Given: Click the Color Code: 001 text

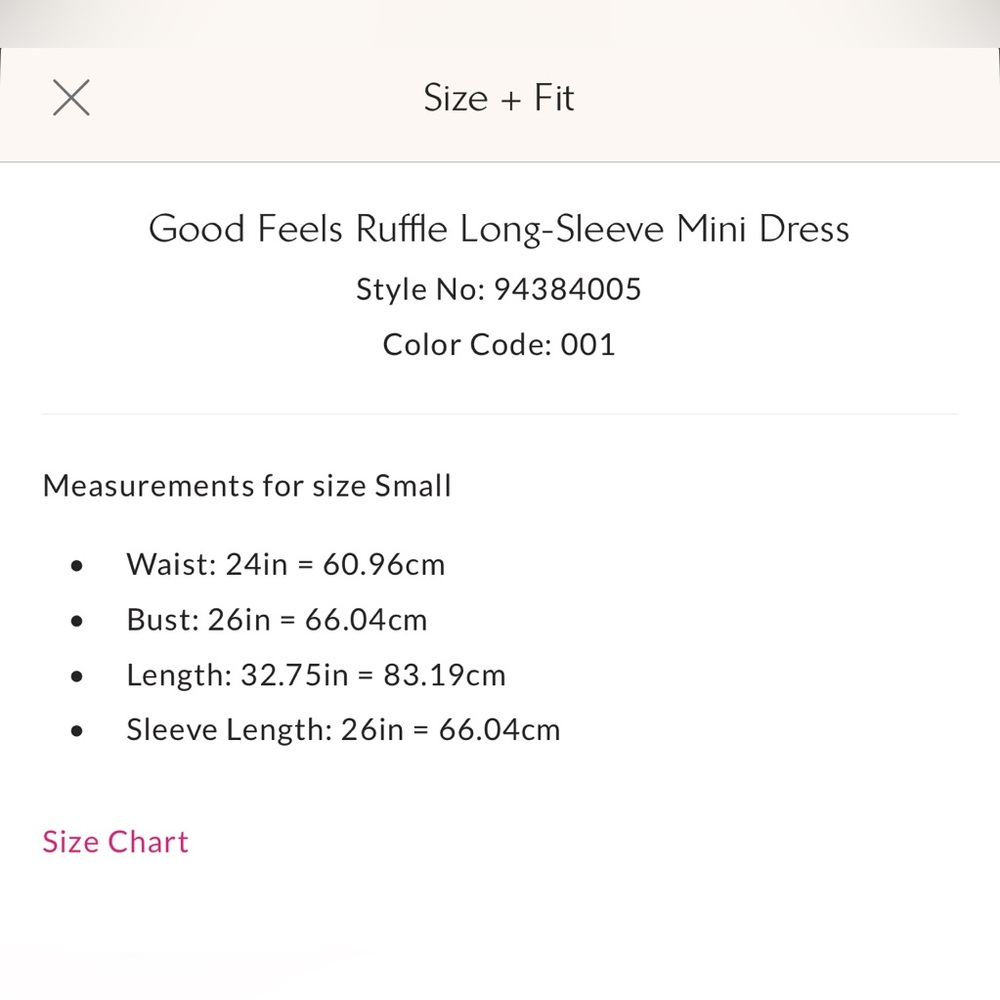Looking at the screenshot, I should [499, 344].
